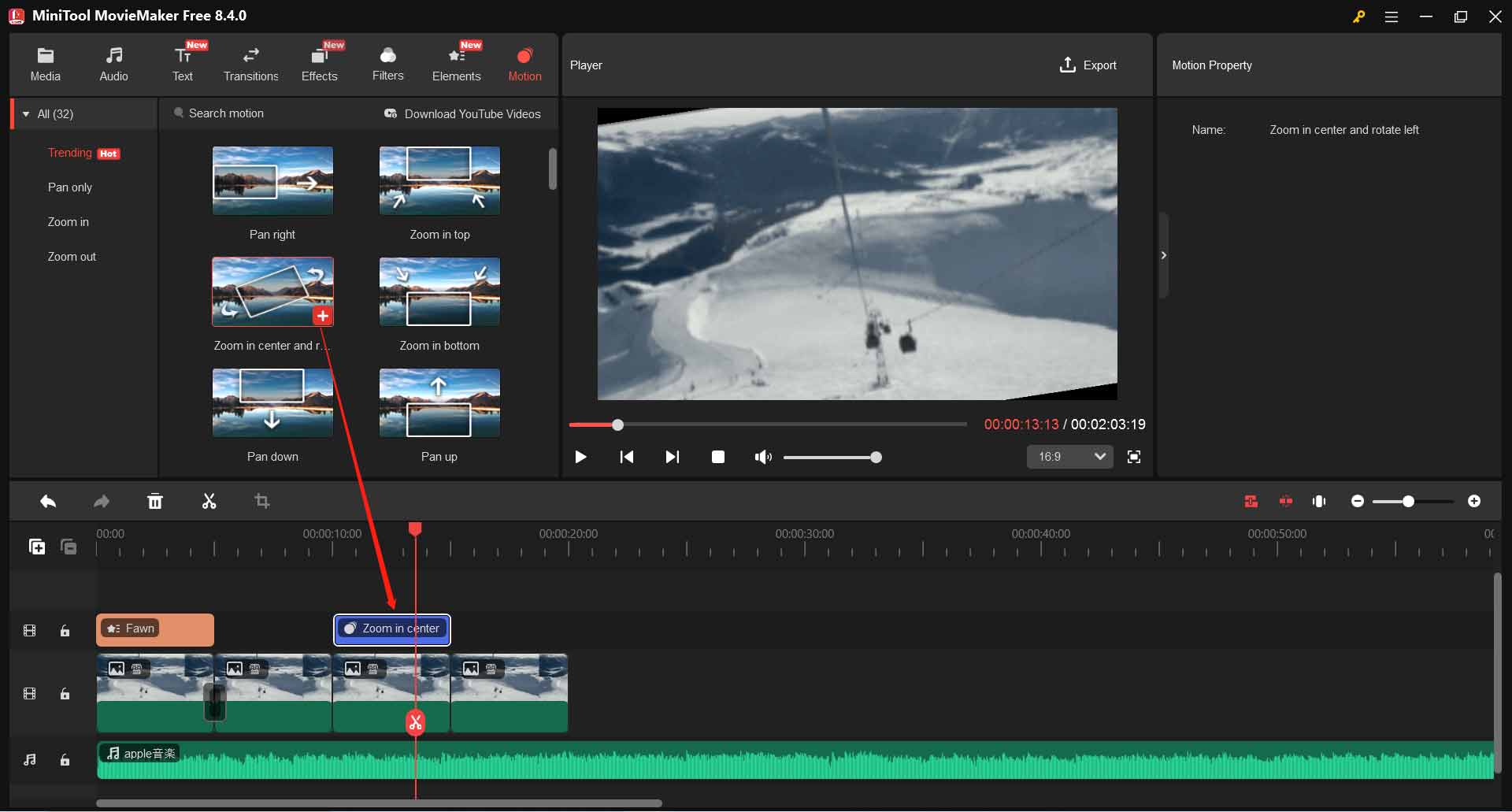Switch to the Zoom in category

click(68, 221)
